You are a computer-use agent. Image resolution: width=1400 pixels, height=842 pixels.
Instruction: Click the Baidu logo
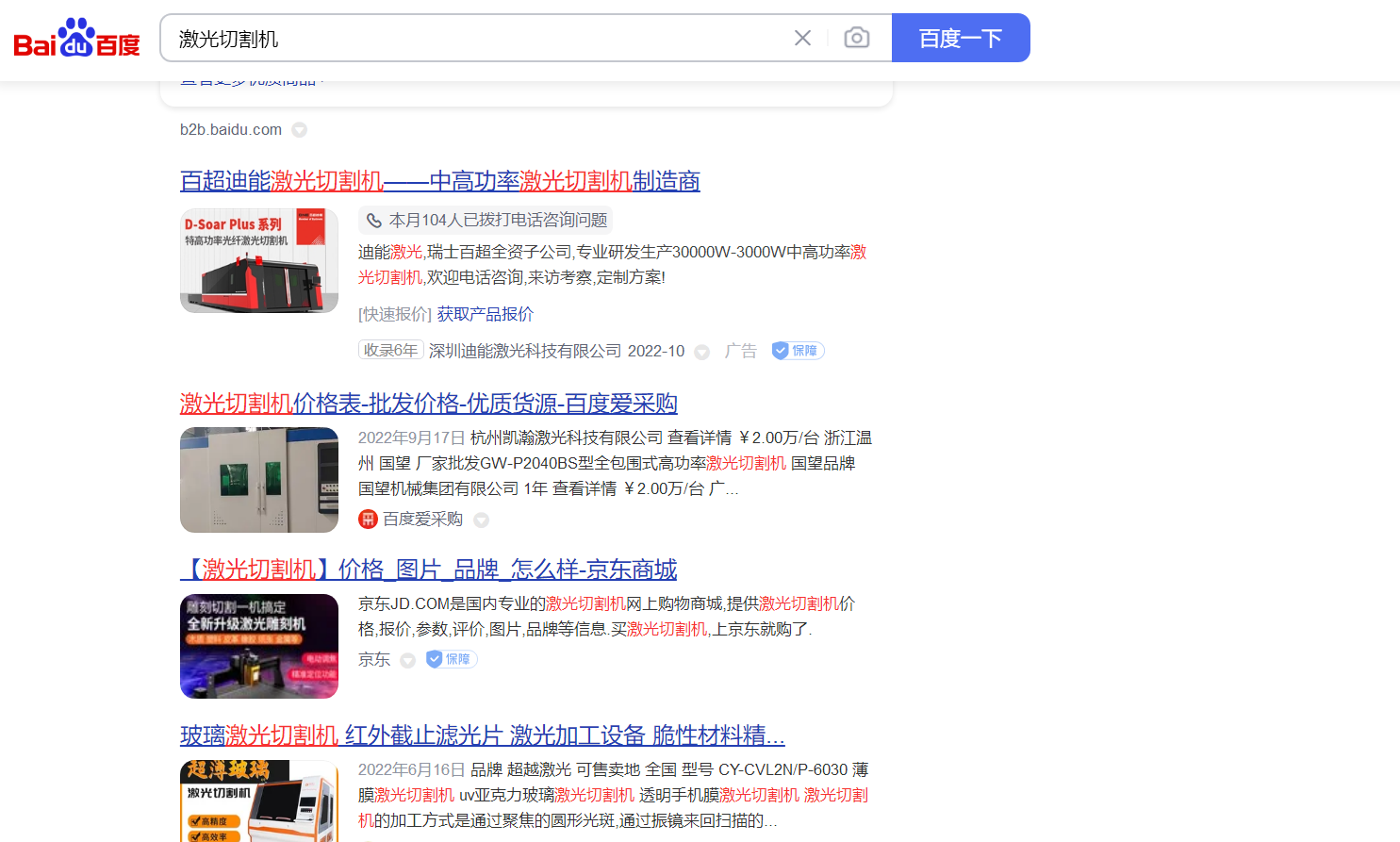click(x=76, y=39)
